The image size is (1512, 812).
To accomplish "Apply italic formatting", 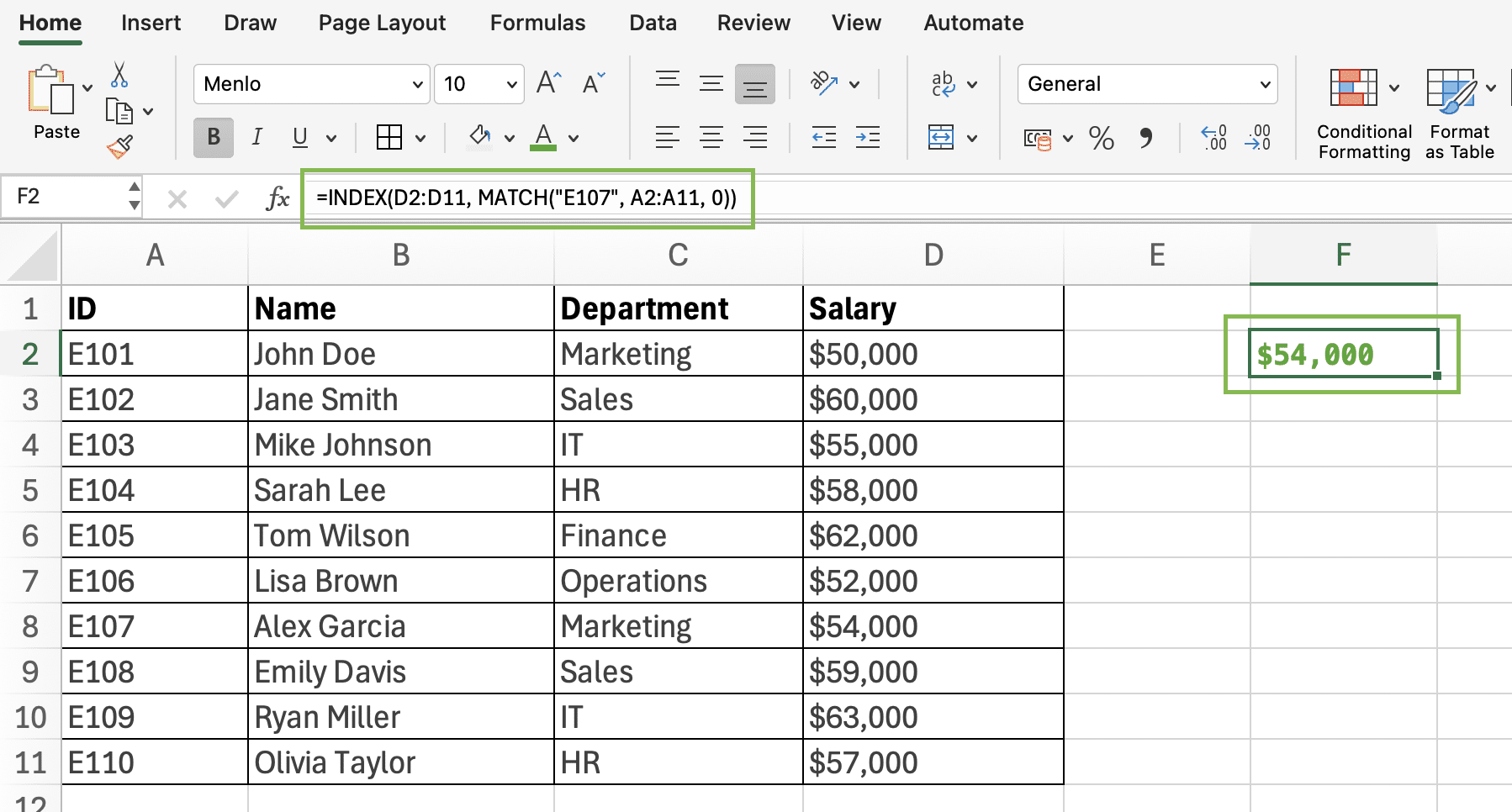I will click(257, 137).
